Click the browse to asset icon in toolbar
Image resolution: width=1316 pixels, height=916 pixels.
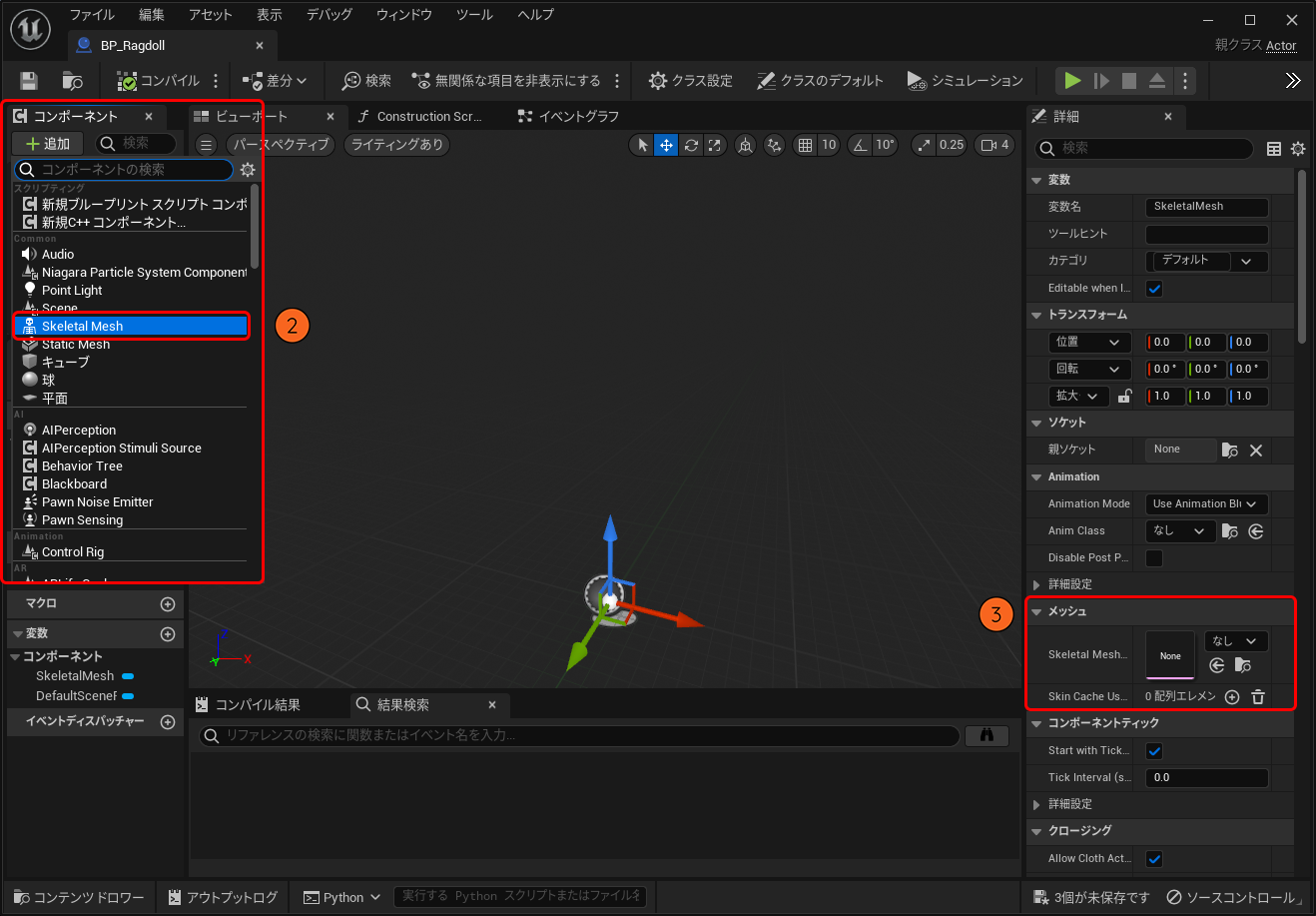pos(72,81)
